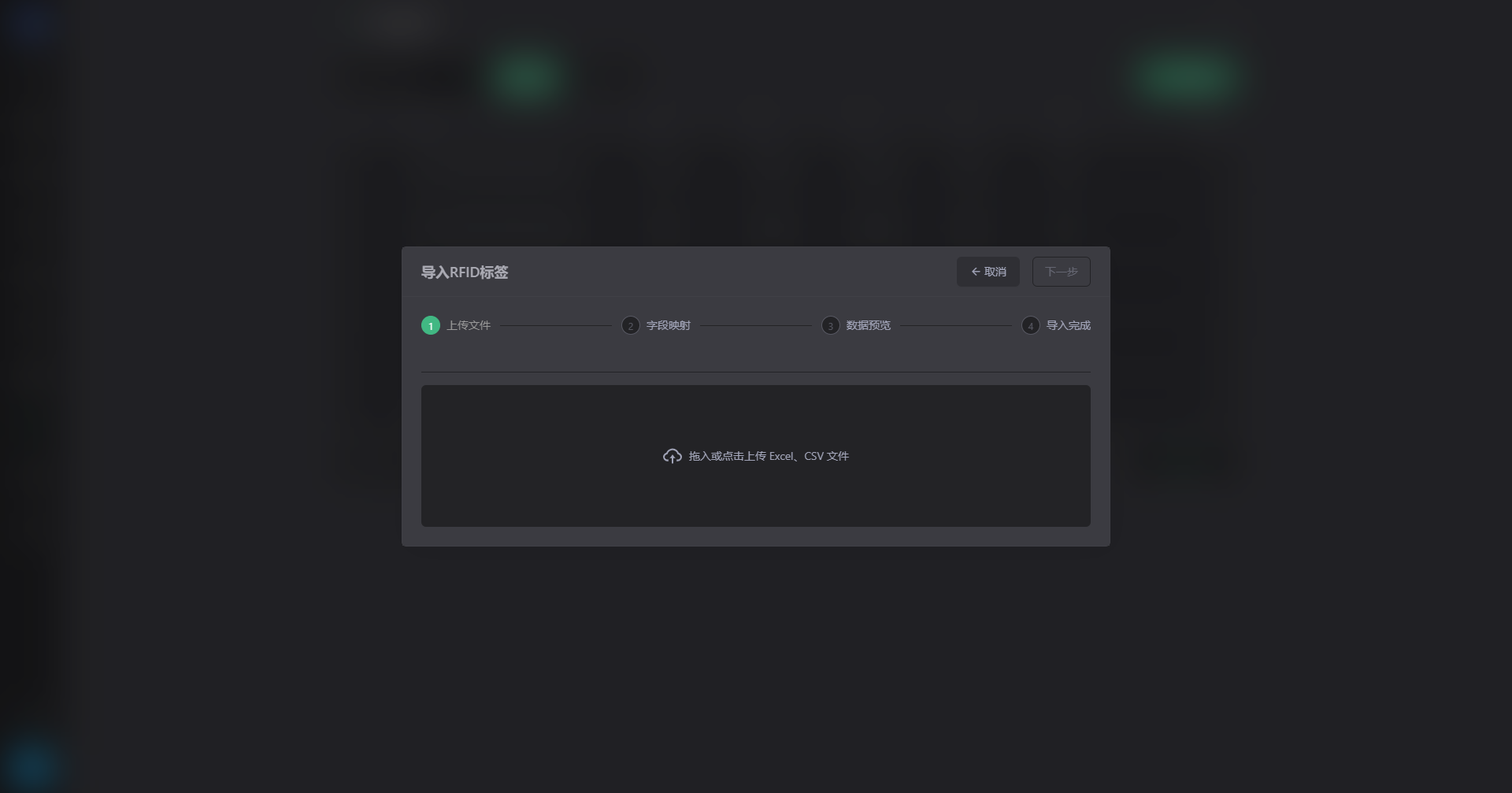The width and height of the screenshot is (1512, 793).
Task: Click the blurred green badge near top center-left
Action: click(x=526, y=77)
